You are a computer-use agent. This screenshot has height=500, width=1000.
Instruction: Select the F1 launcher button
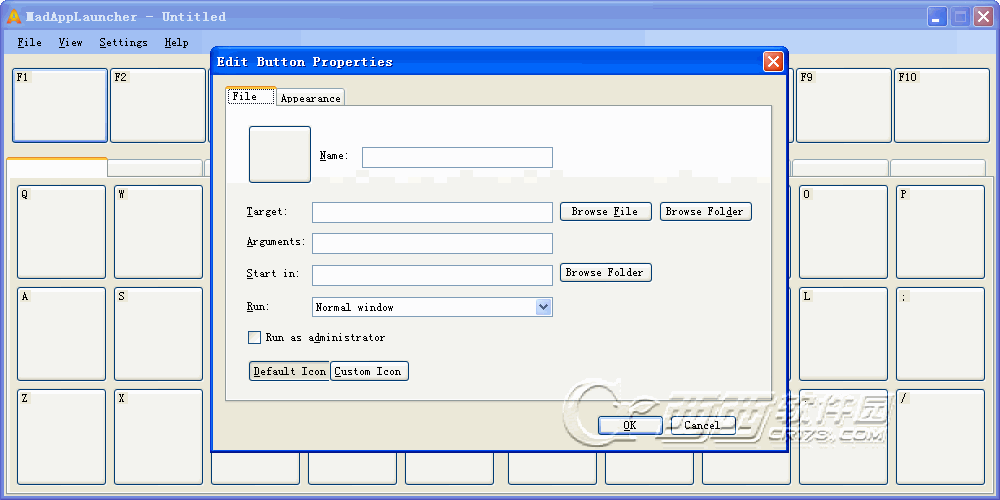click(60, 105)
